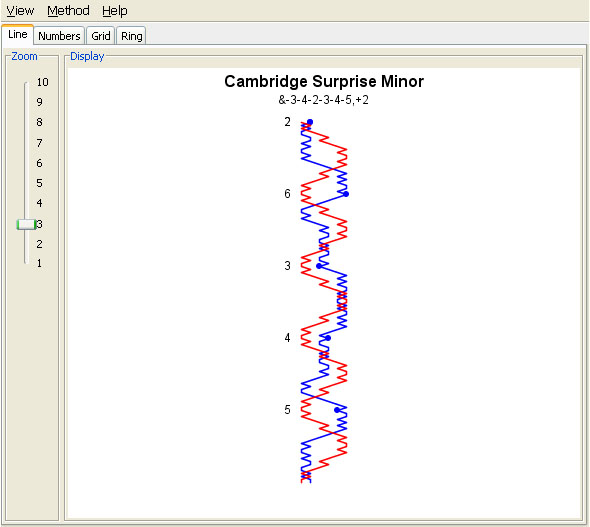Image resolution: width=590 pixels, height=527 pixels.
Task: Switch to the Grid tab
Action: (x=100, y=36)
